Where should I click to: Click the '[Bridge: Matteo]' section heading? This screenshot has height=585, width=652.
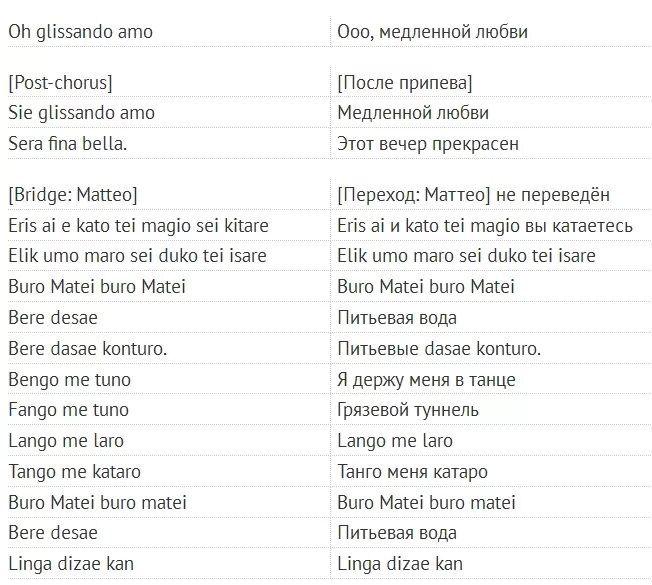72,194
